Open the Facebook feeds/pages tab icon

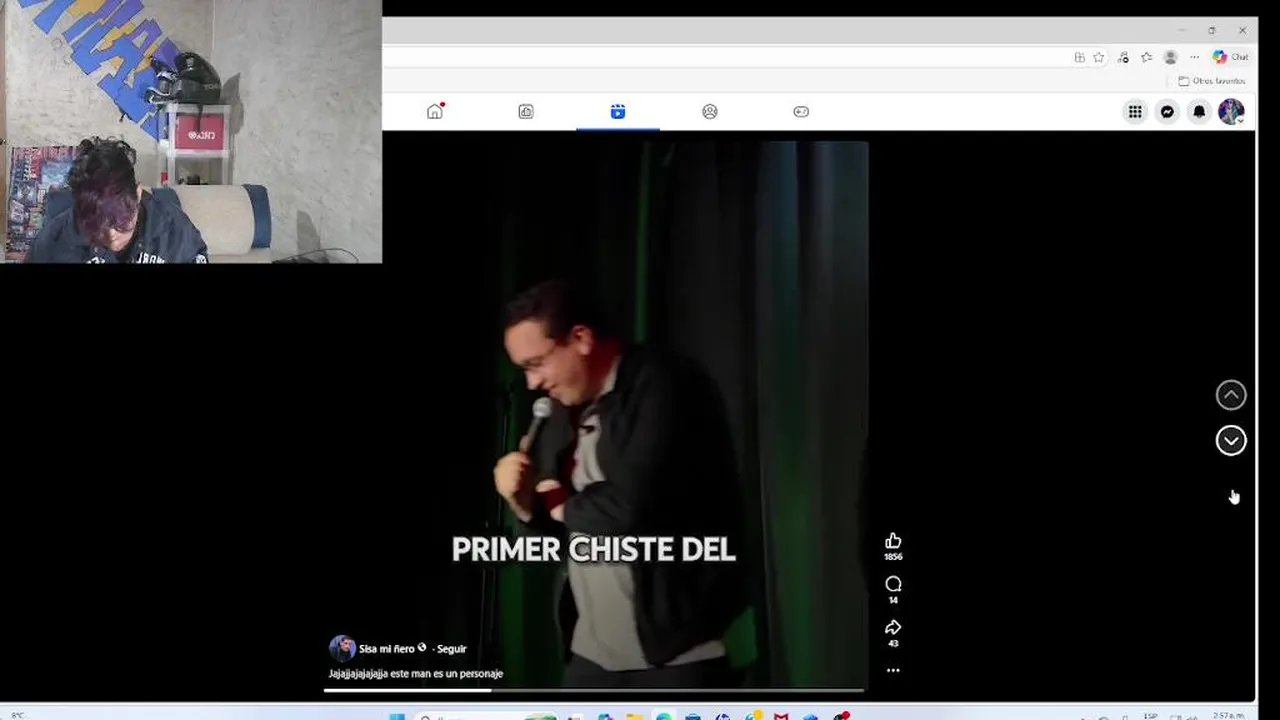click(526, 111)
